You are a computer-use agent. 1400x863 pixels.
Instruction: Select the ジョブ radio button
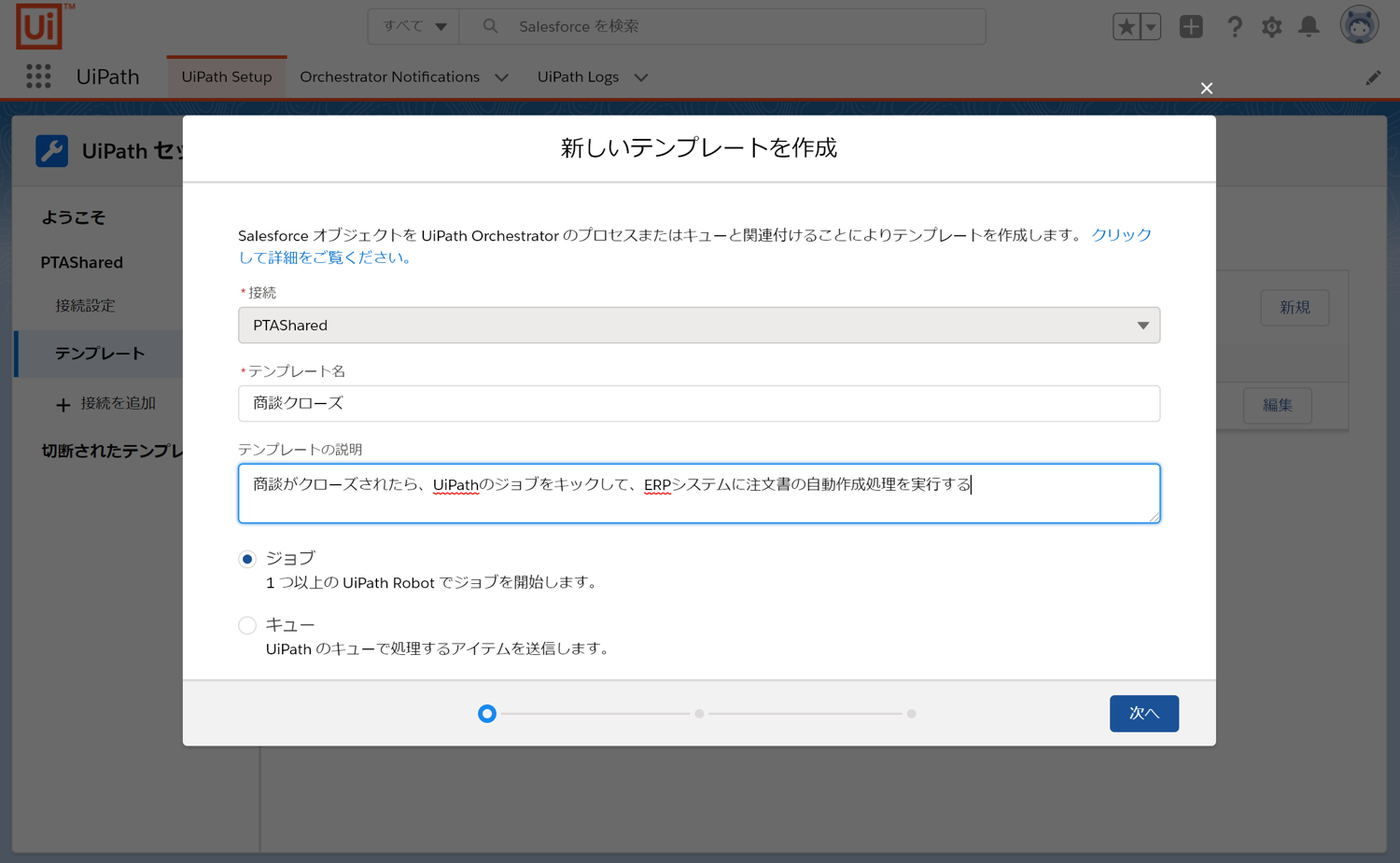pyautogui.click(x=247, y=559)
